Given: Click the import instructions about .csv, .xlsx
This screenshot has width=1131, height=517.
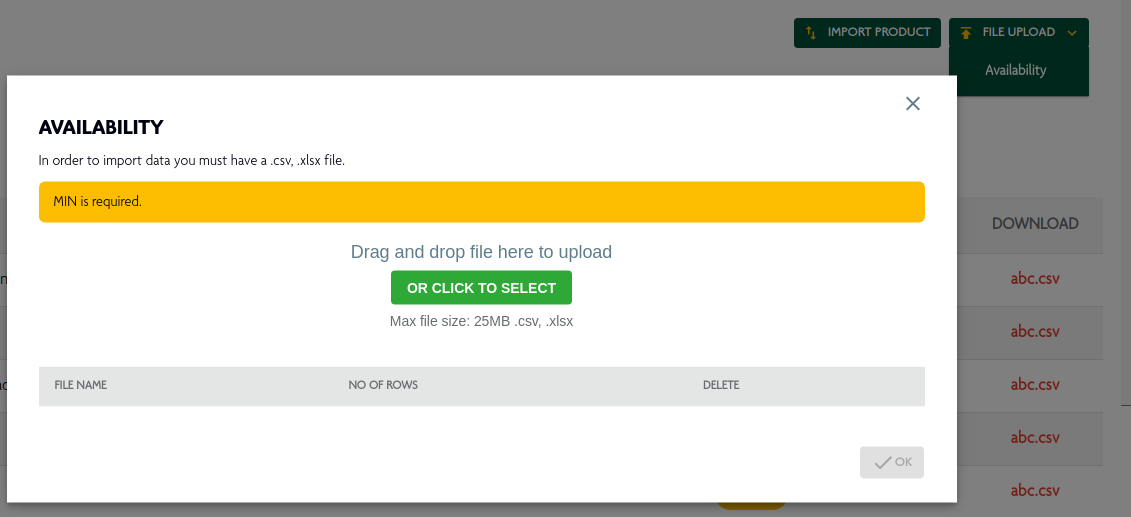Looking at the screenshot, I should pyautogui.click(x=192, y=161).
